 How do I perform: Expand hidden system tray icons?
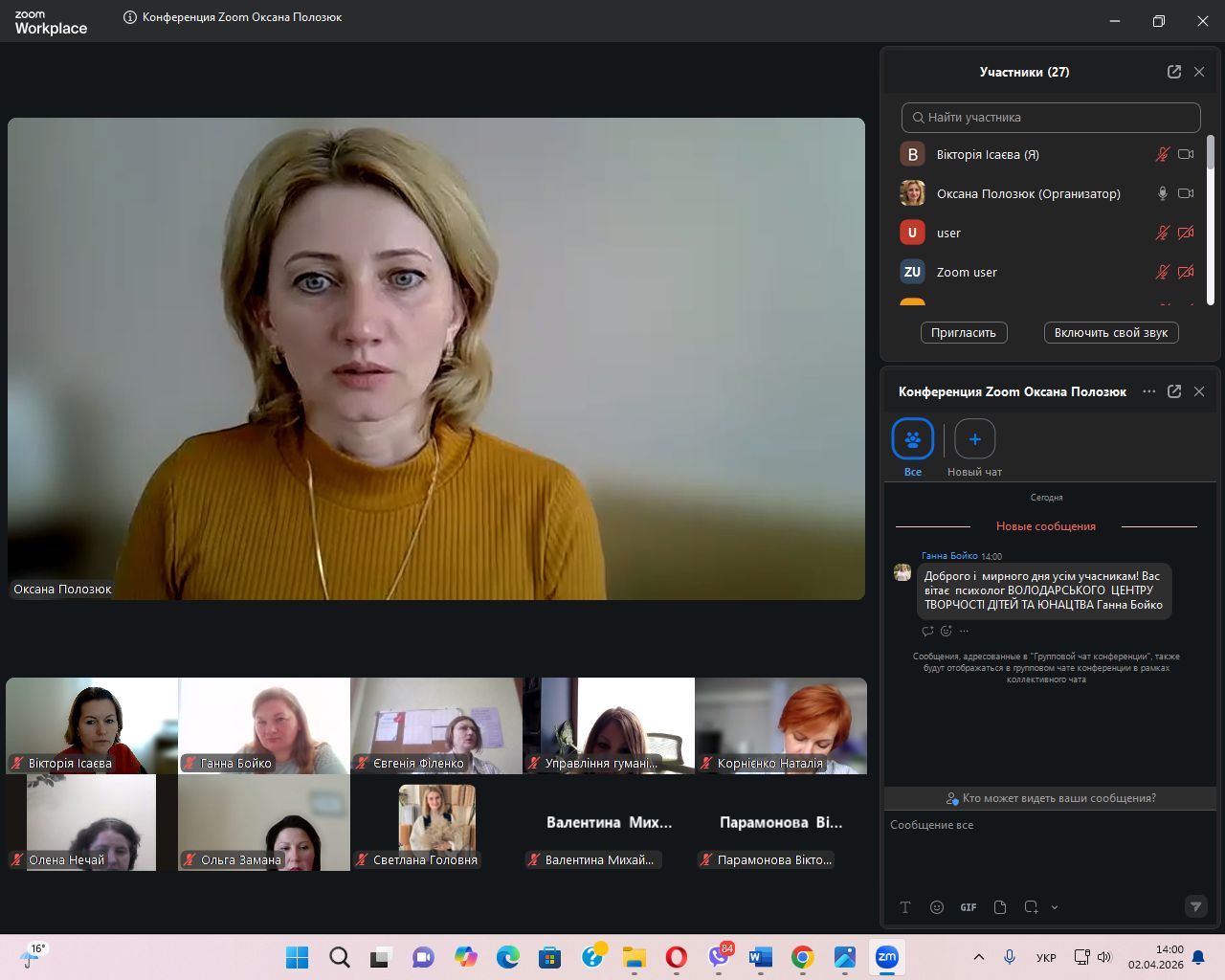click(978, 957)
